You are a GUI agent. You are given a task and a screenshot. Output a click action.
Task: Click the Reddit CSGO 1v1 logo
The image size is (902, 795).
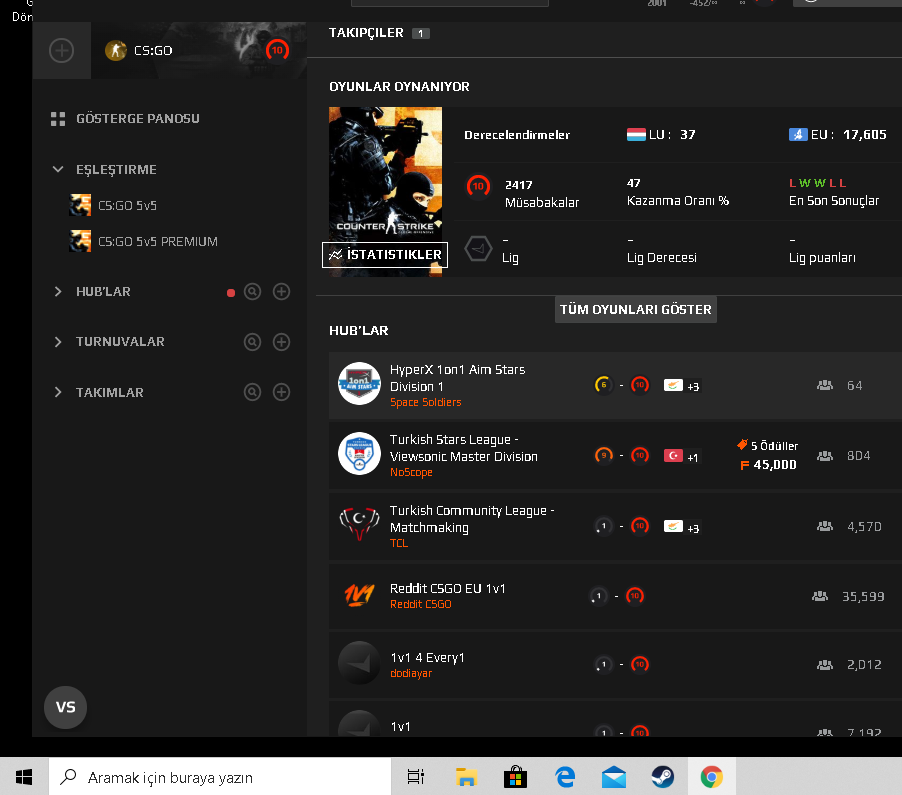click(360, 595)
